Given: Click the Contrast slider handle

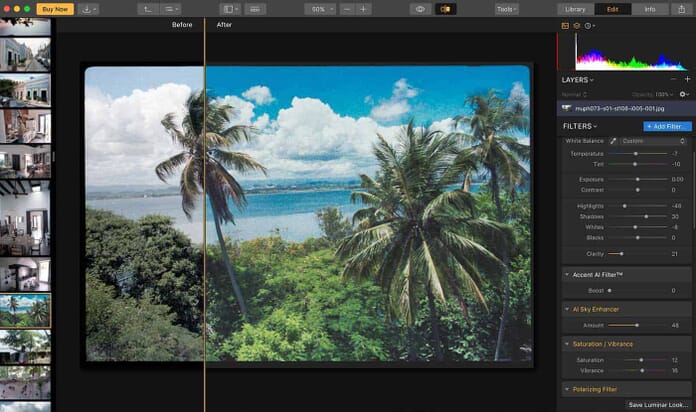Looking at the screenshot, I should pyautogui.click(x=637, y=190).
